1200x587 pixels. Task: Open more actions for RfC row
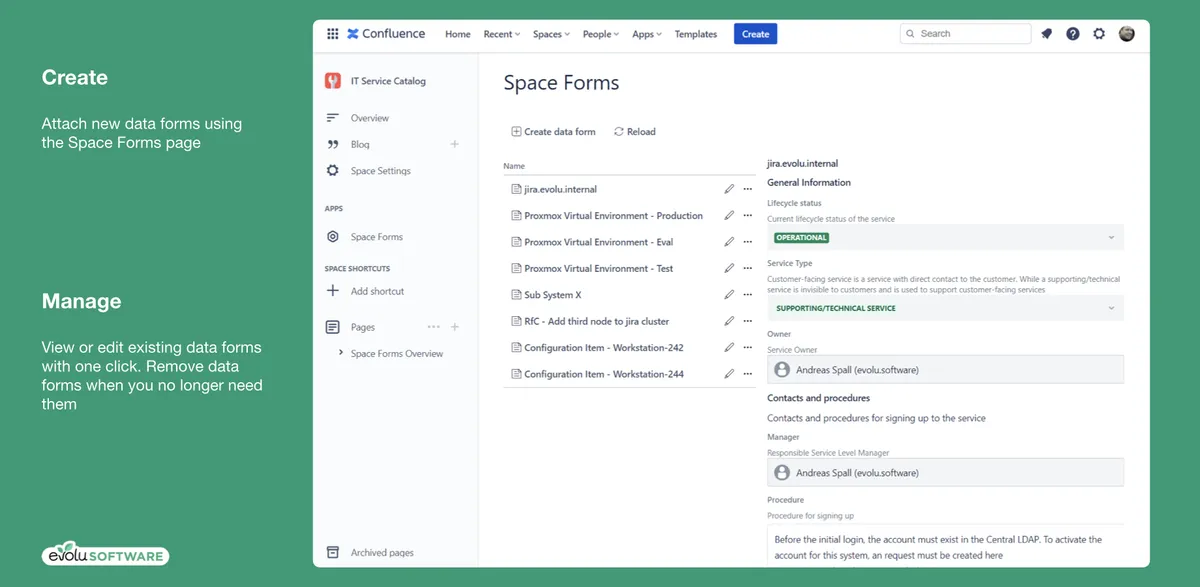tap(747, 322)
